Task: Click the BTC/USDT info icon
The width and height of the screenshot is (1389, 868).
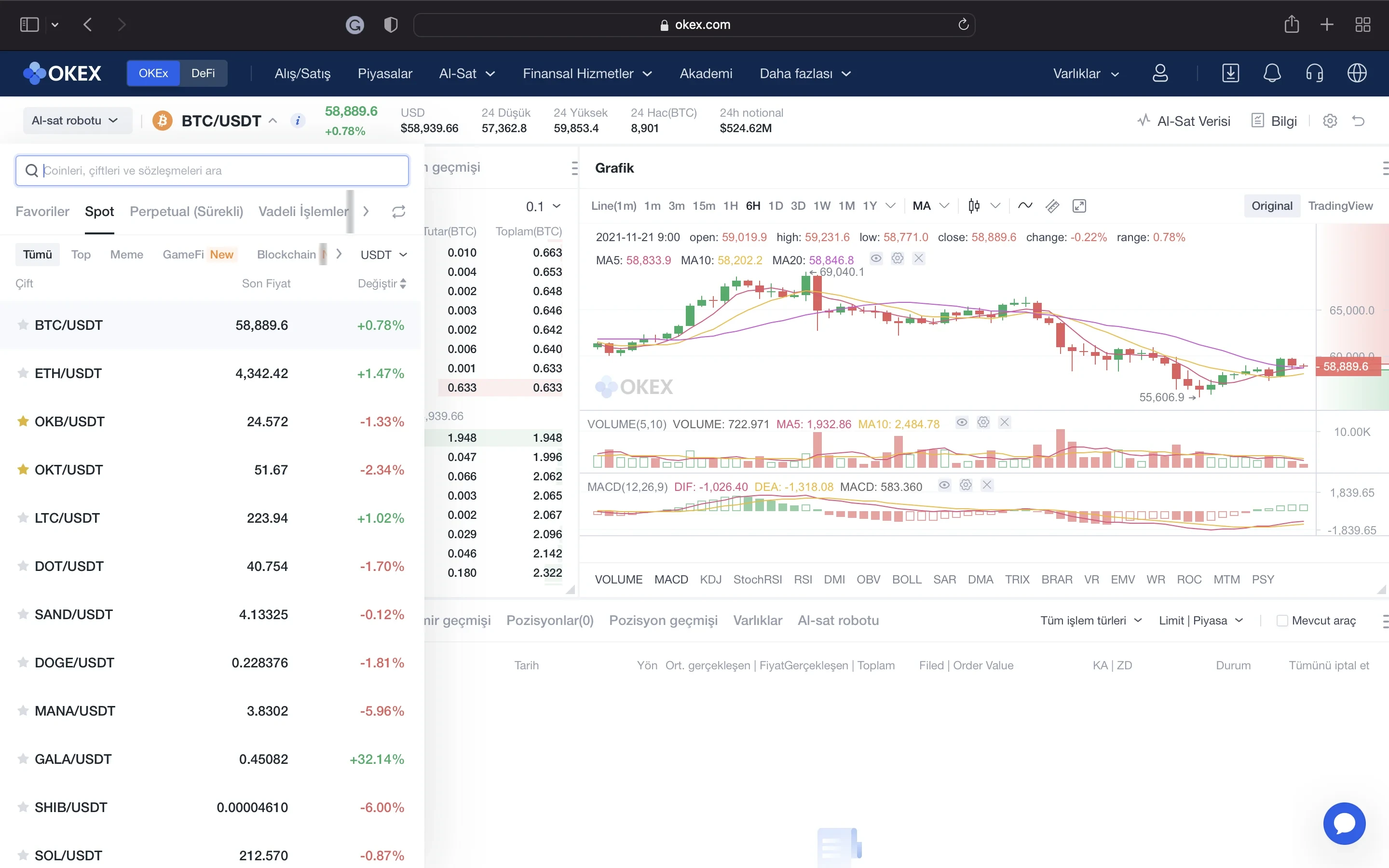Action: point(297,121)
